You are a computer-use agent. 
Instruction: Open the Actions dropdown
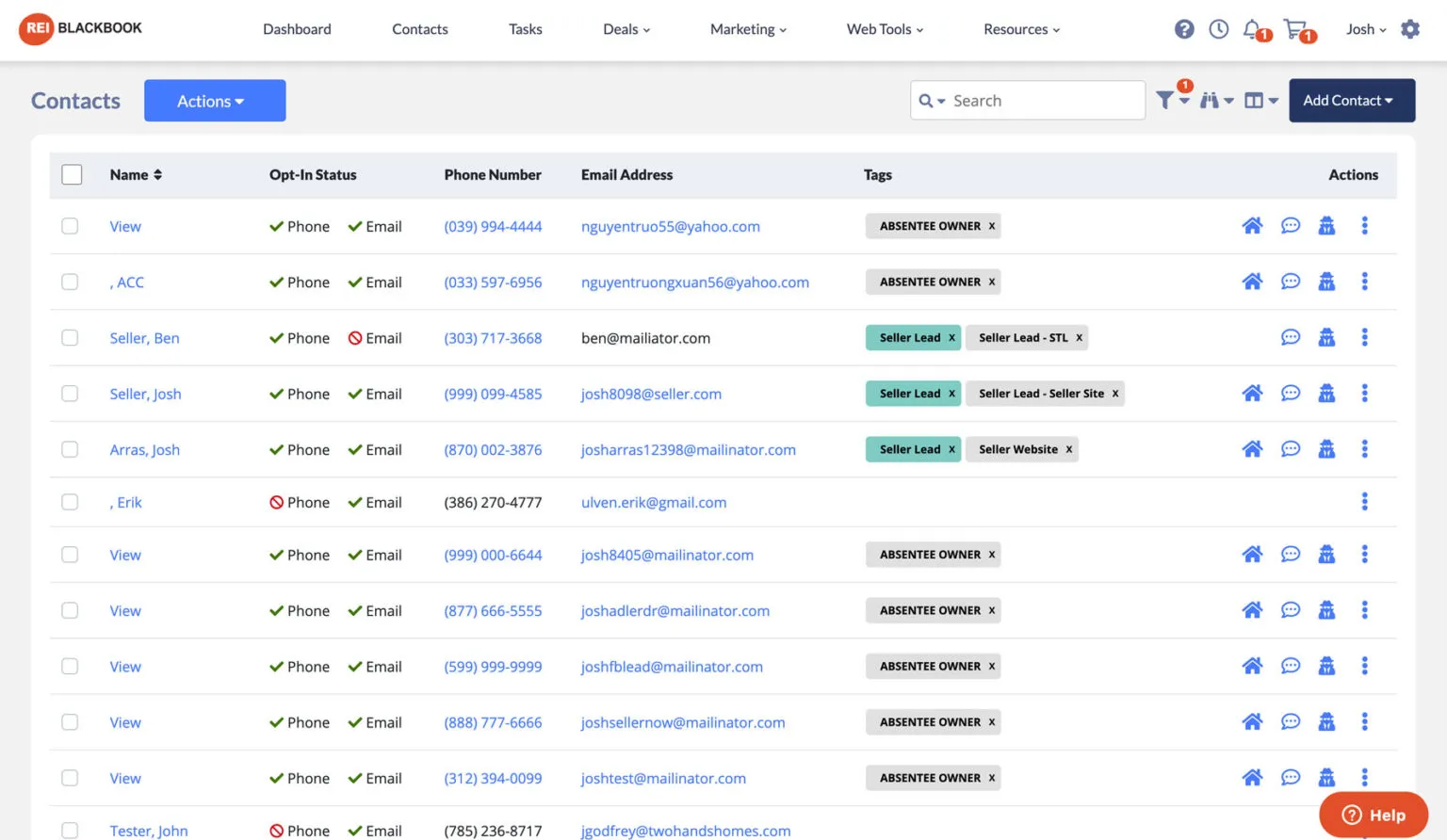(215, 100)
